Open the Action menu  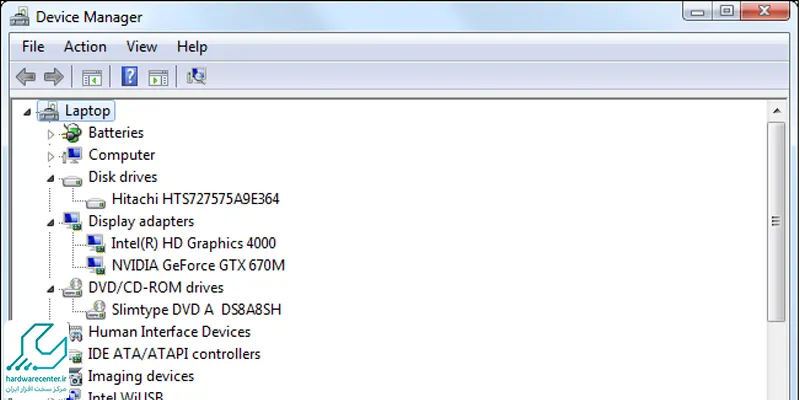(85, 47)
